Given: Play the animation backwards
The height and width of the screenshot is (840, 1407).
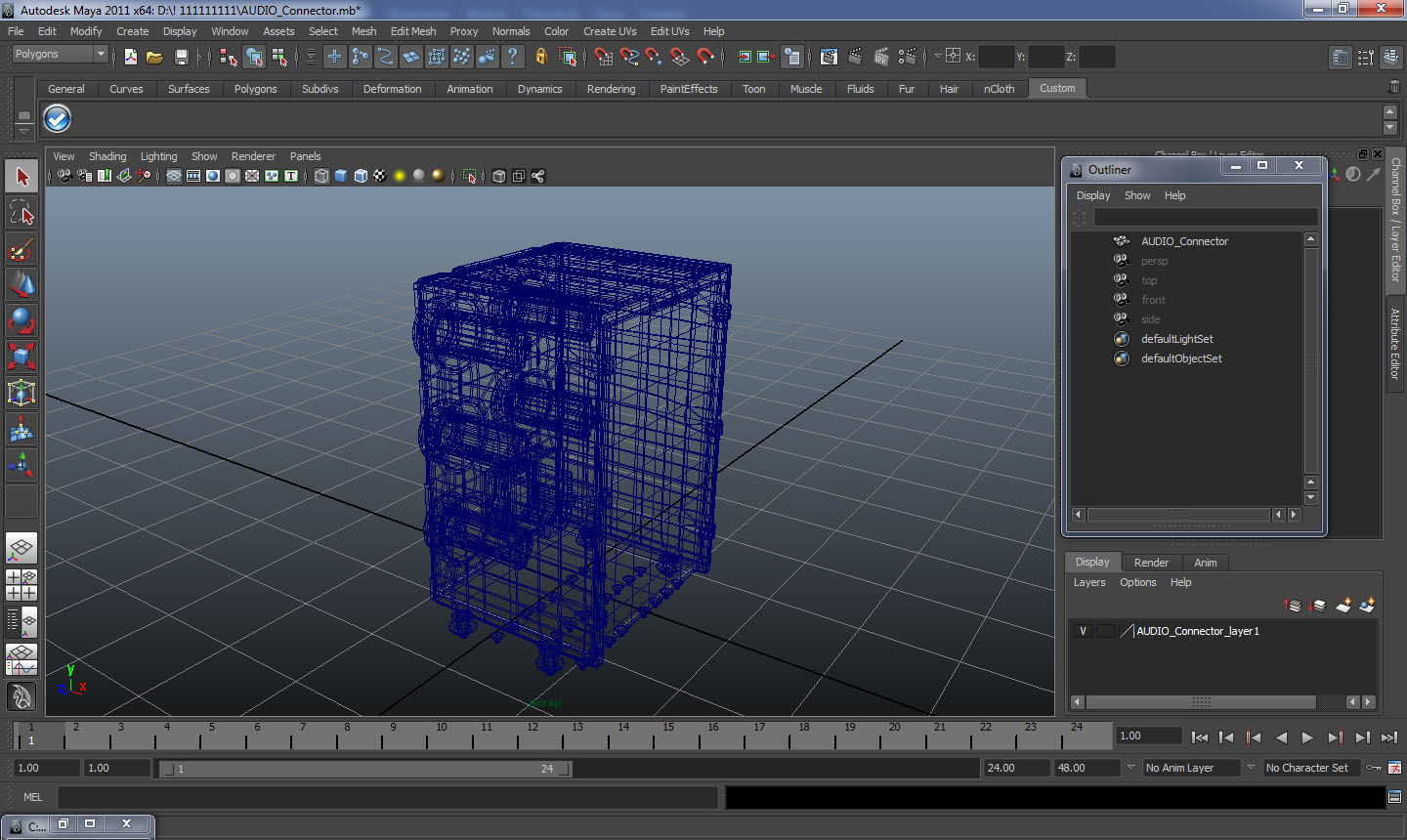Looking at the screenshot, I should pos(1281,737).
